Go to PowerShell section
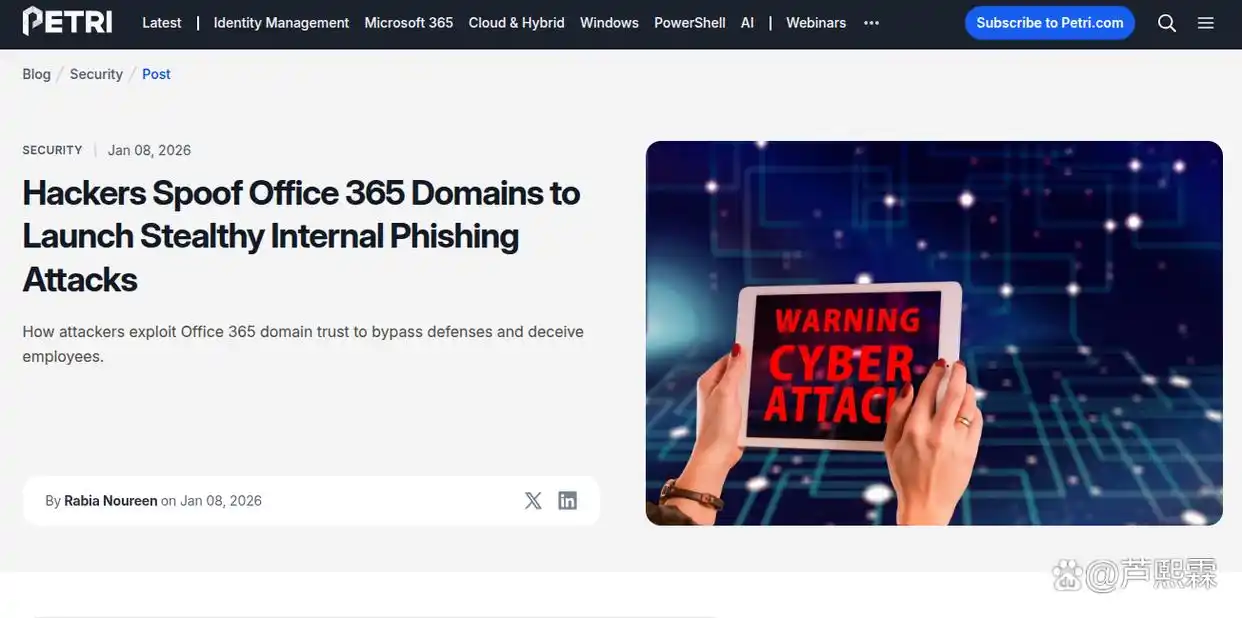The height and width of the screenshot is (618, 1242). (690, 23)
